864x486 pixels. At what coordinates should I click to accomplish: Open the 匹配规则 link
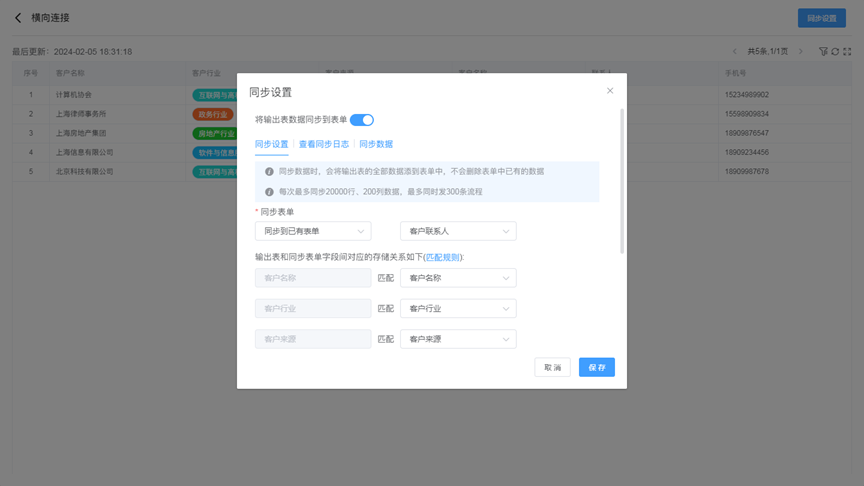coord(443,257)
